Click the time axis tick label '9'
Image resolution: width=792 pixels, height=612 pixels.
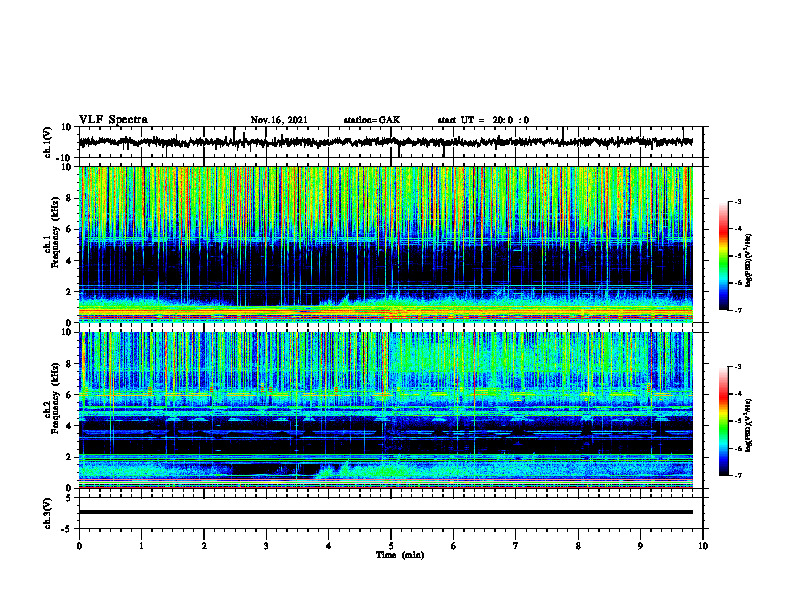point(640,546)
